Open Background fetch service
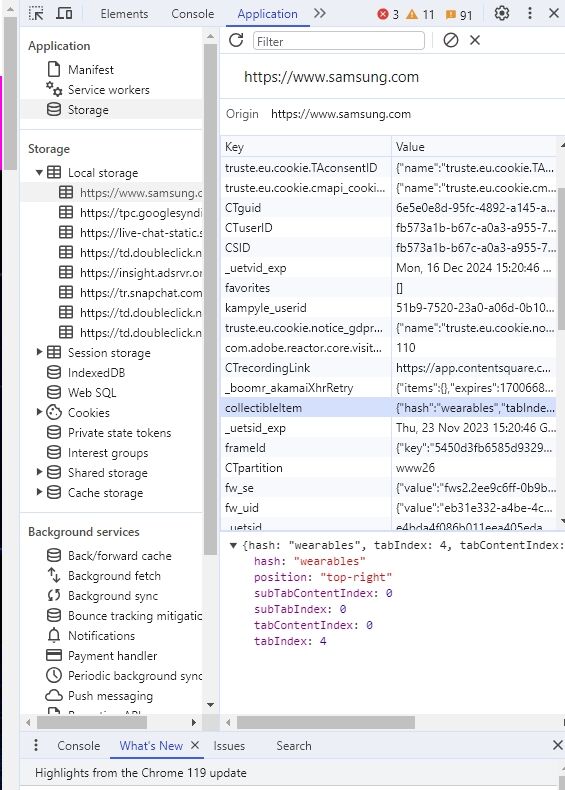The width and height of the screenshot is (565, 790). 114,576
